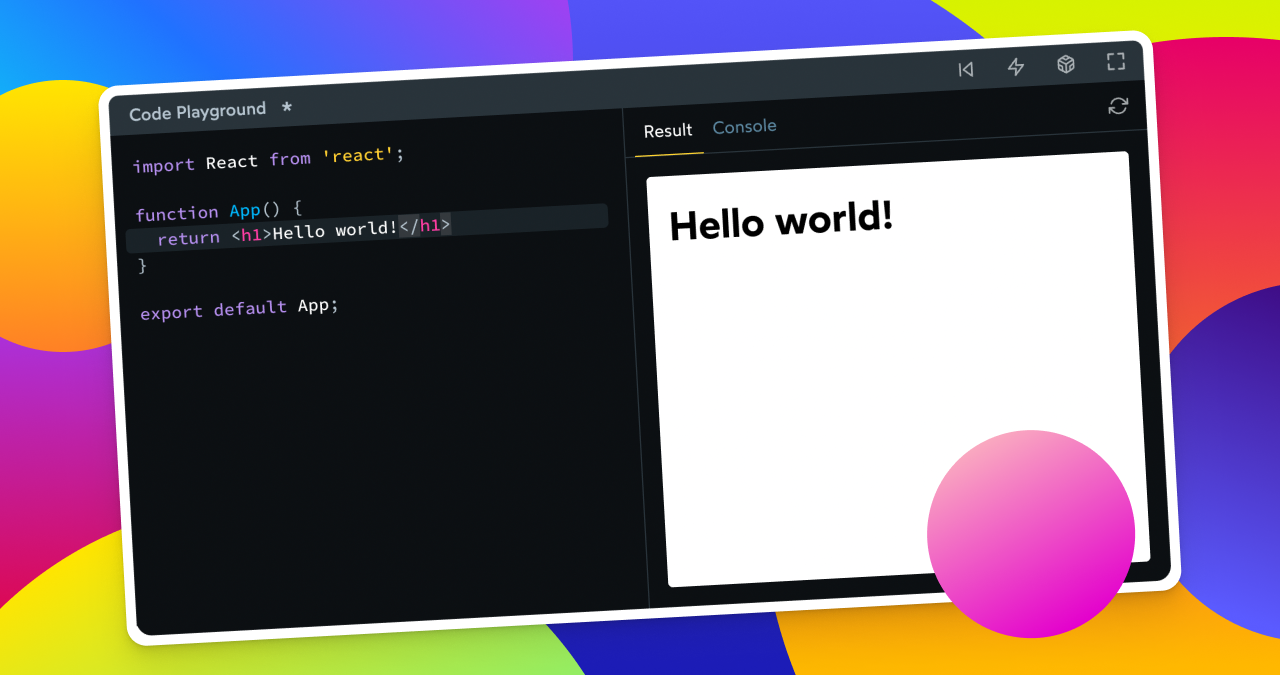Refresh the preview with the reload icon
This screenshot has width=1280, height=675.
click(x=1118, y=106)
